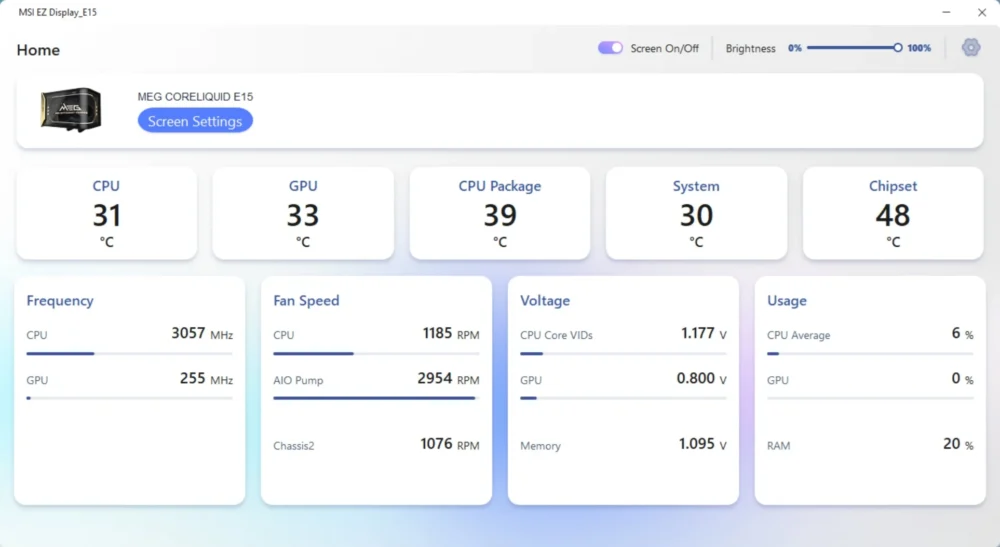Click the Home heading

[38, 50]
